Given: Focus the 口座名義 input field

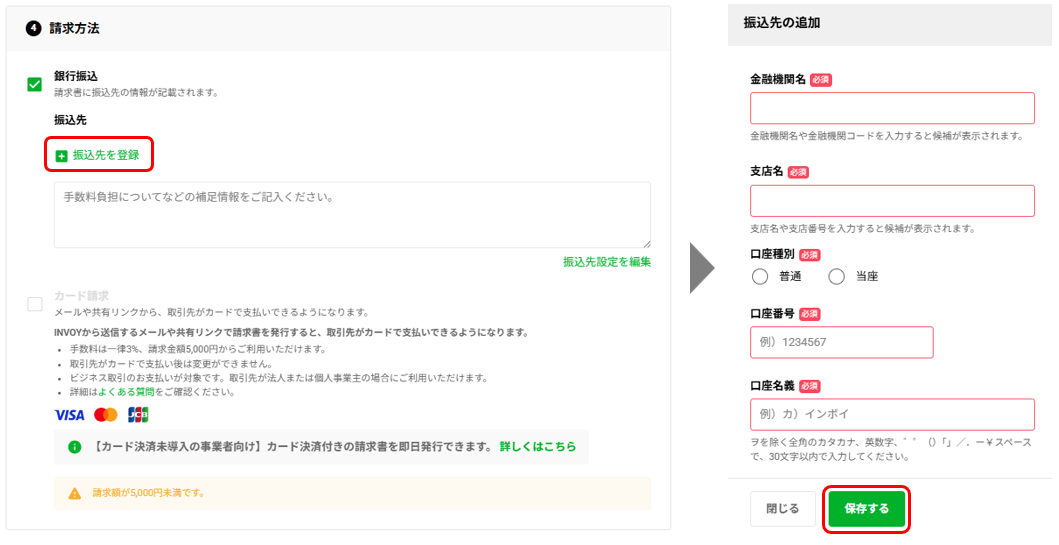Looking at the screenshot, I should 892,414.
